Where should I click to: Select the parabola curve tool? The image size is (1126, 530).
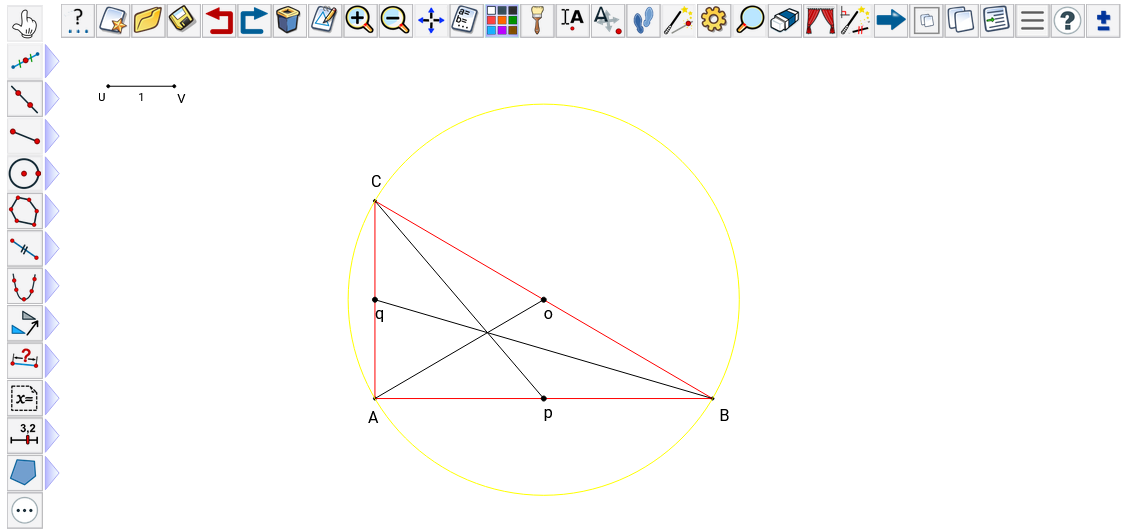25,285
